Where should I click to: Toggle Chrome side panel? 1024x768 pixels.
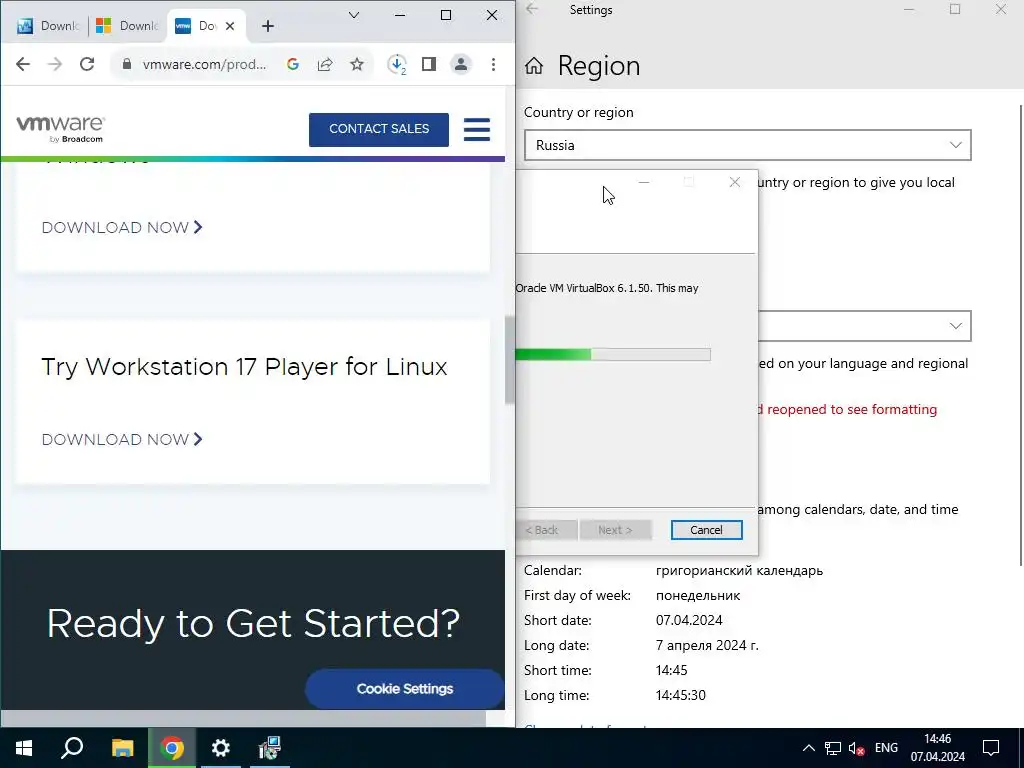(x=428, y=64)
